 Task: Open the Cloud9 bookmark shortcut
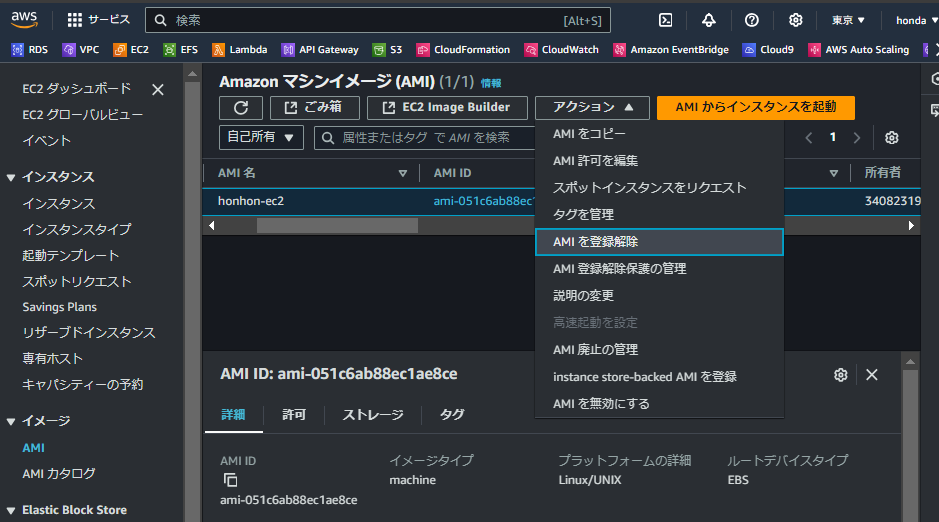[768, 50]
